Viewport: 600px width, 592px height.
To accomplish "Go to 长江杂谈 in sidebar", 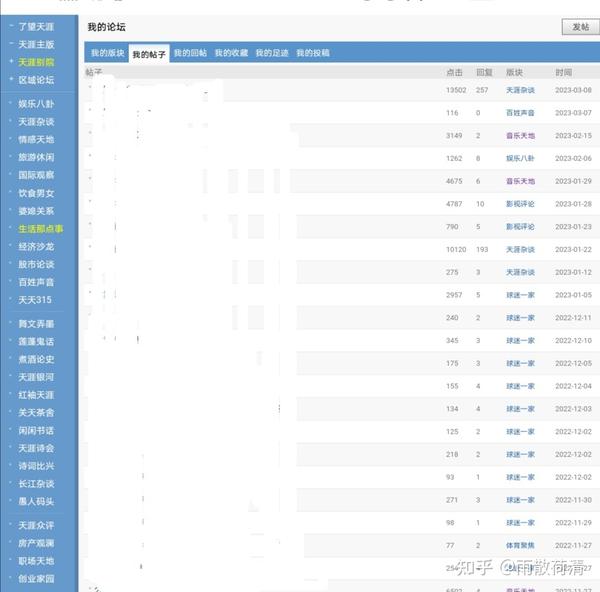I will click(36, 484).
